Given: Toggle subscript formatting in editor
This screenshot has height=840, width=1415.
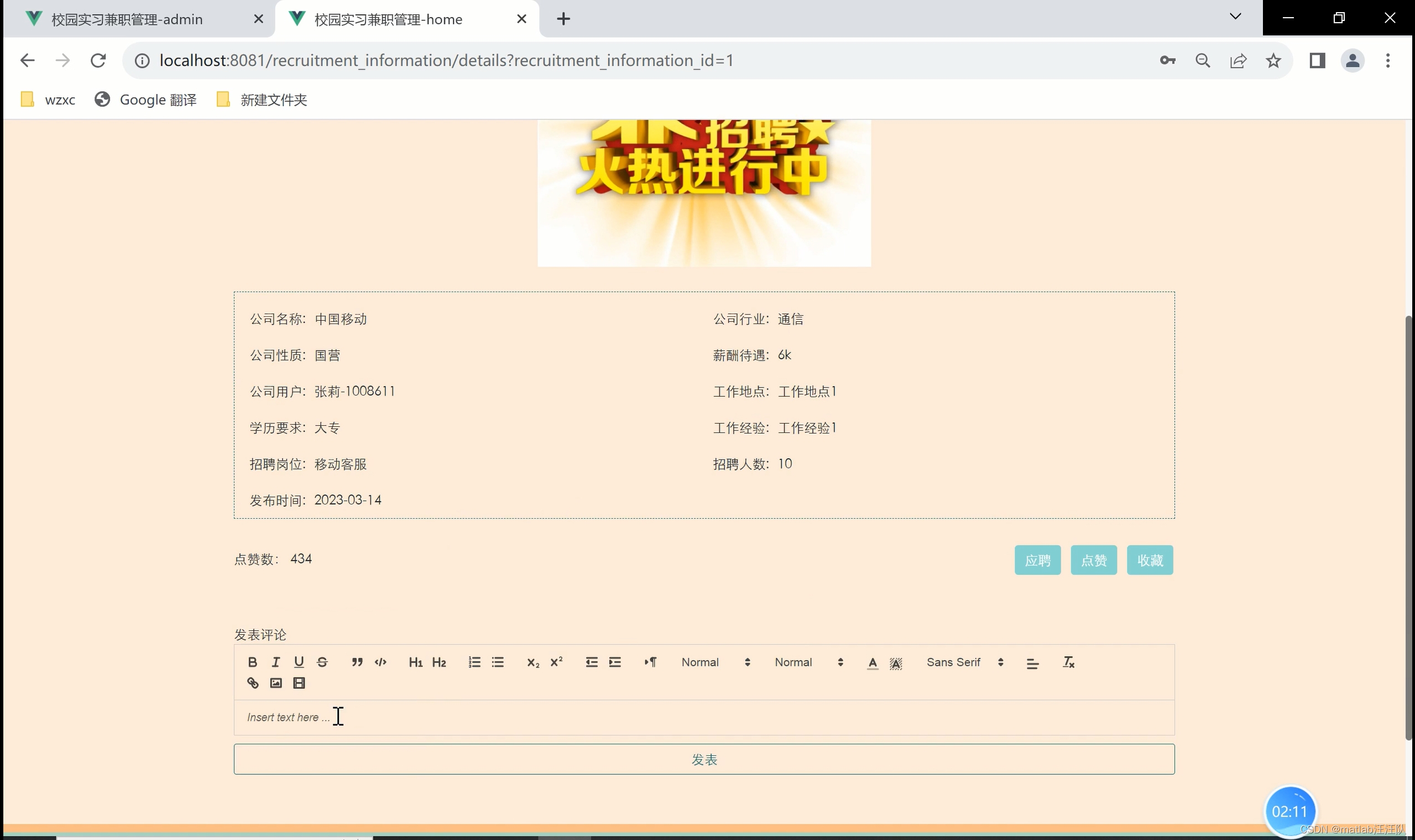Looking at the screenshot, I should (x=532, y=662).
